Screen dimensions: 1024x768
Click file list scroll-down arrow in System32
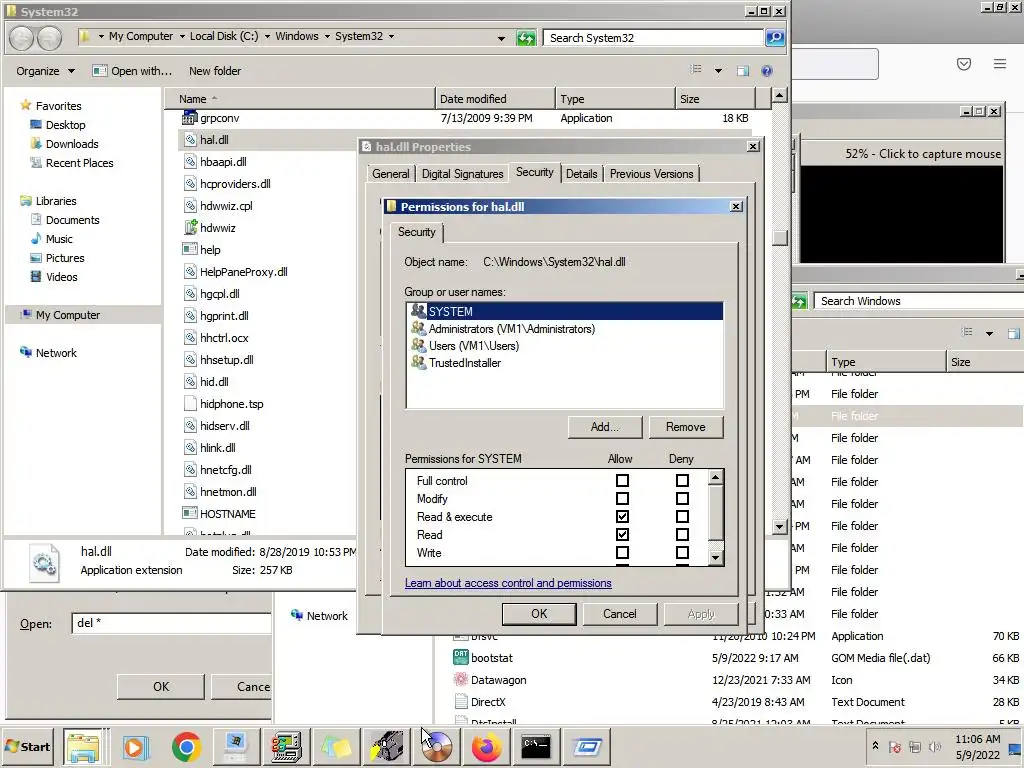(779, 526)
